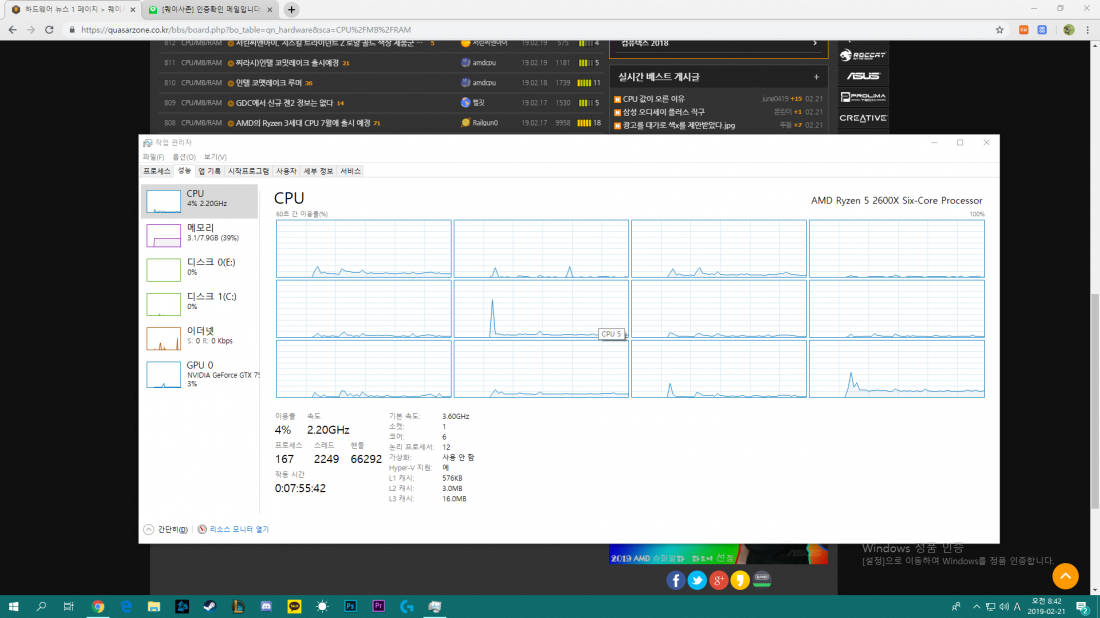
Task: Open post GDC에서 신규 젠2 정보는 없다
Action: pos(284,103)
